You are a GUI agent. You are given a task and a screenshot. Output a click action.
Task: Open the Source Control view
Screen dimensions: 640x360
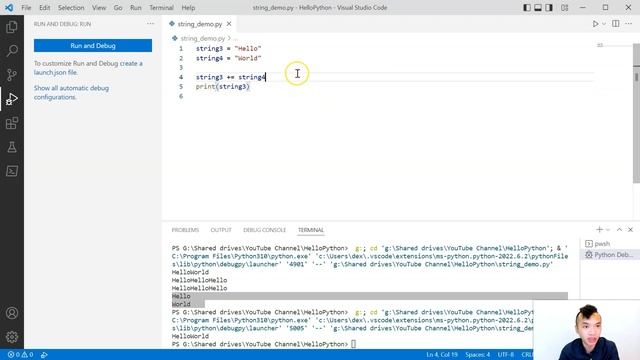[12, 75]
